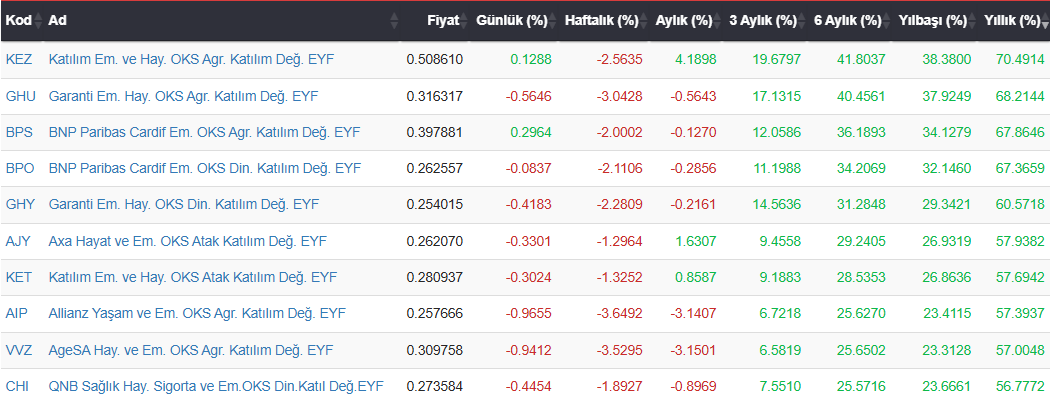
Task: Click CHI yearly value 56.7772
Action: (x=1021, y=386)
